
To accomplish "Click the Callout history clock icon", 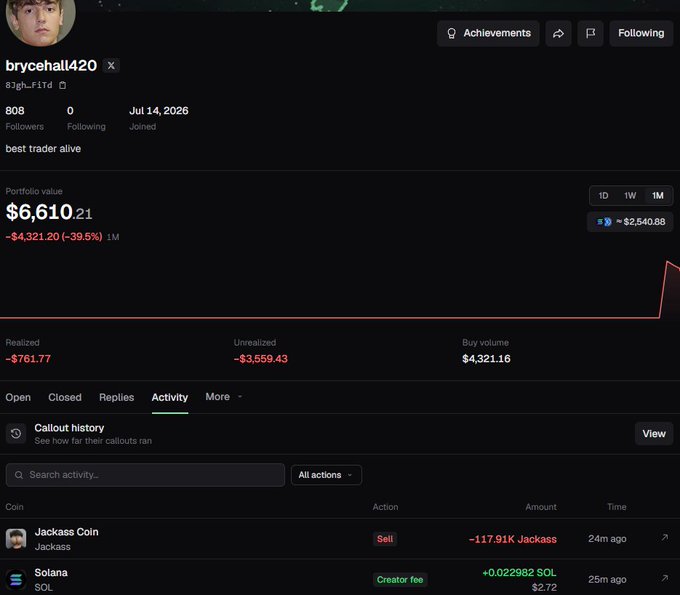I will [x=16, y=434].
